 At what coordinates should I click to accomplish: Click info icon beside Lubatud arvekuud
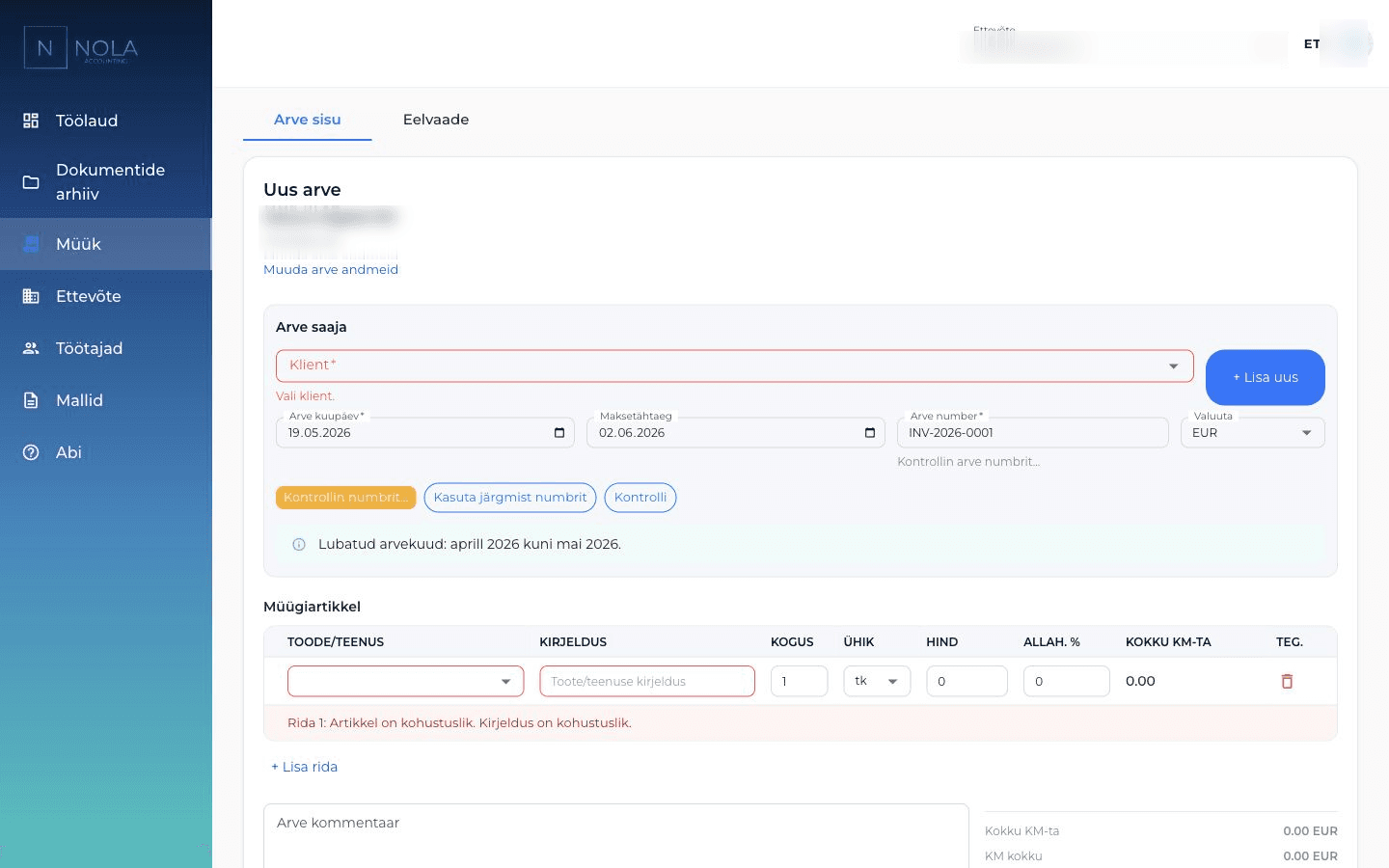299,544
